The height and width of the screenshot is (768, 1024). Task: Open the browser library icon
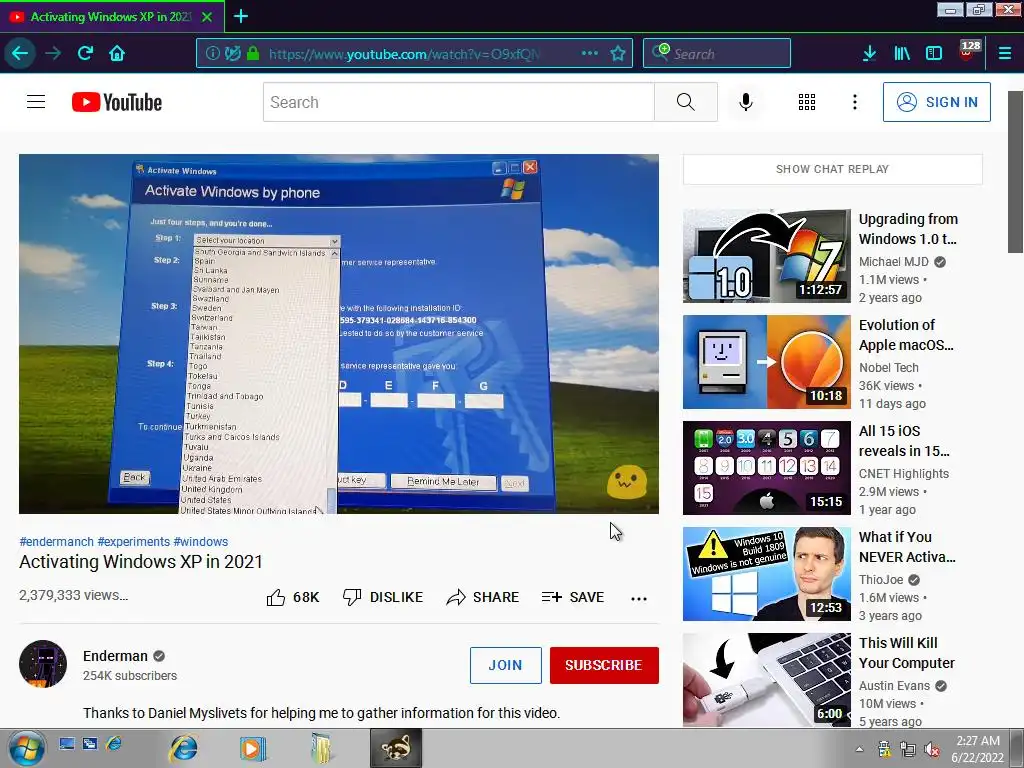[x=902, y=54]
